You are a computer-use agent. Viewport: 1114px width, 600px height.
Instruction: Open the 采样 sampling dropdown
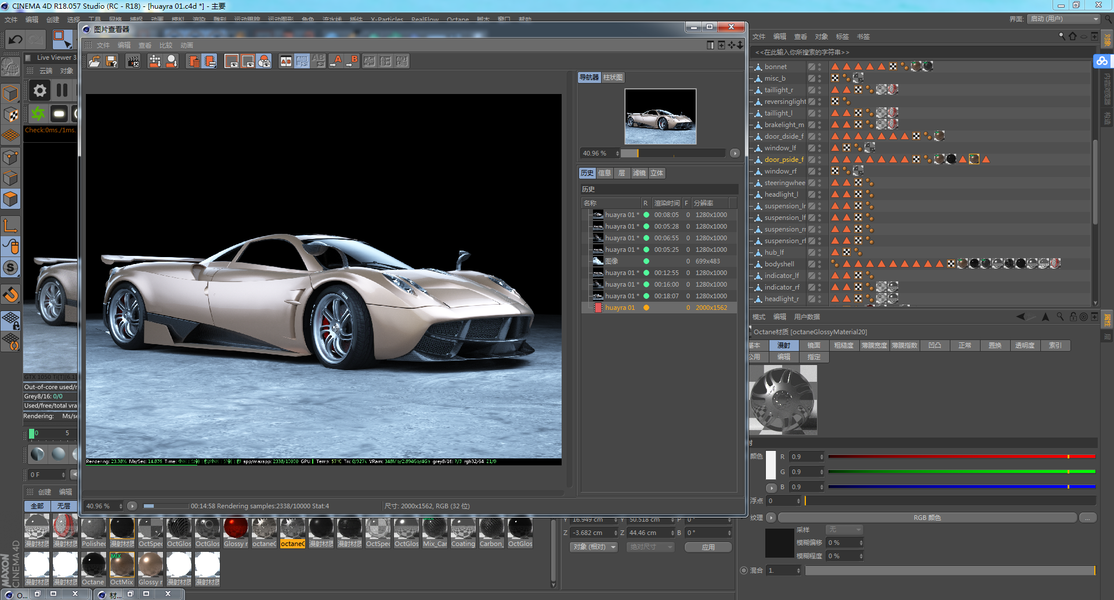(843, 529)
